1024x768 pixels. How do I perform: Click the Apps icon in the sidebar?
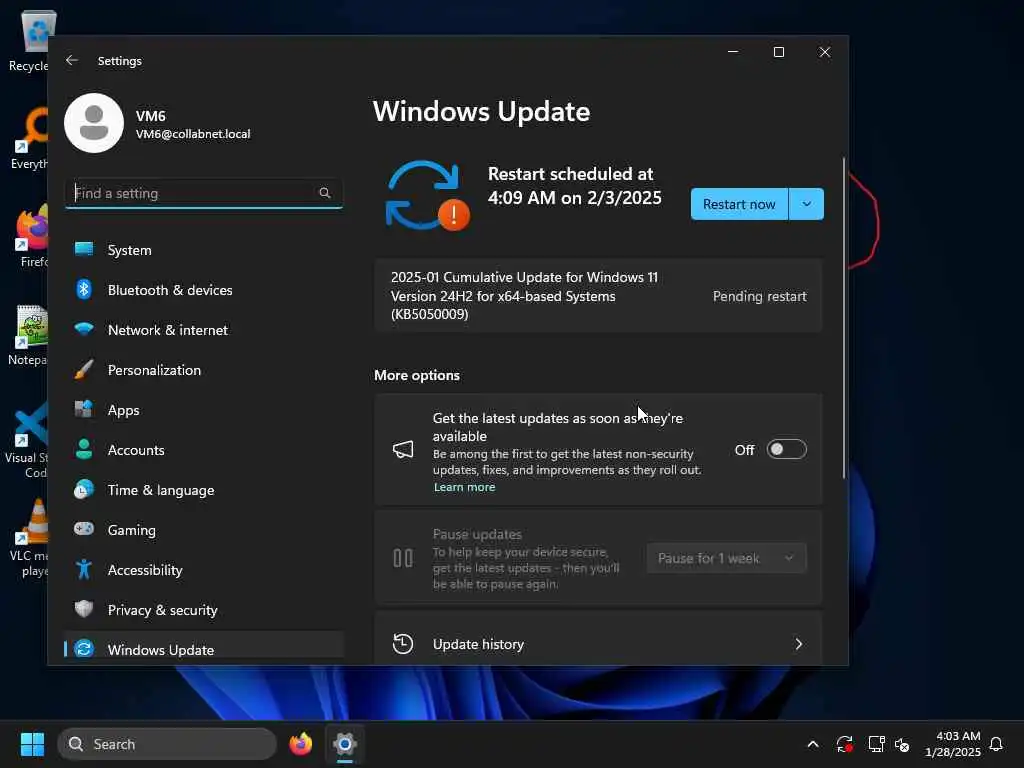point(84,409)
